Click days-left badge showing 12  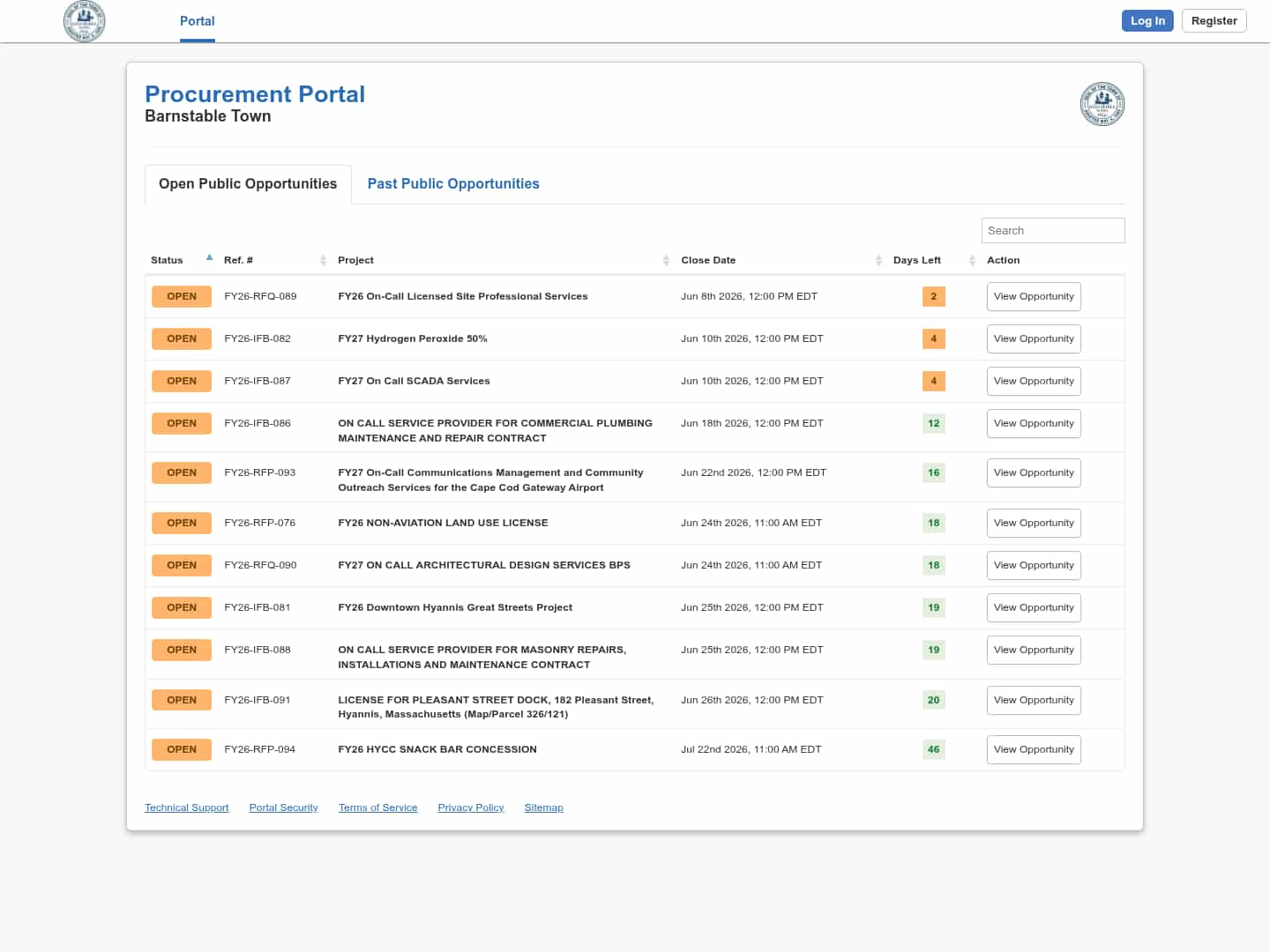pyautogui.click(x=933, y=423)
